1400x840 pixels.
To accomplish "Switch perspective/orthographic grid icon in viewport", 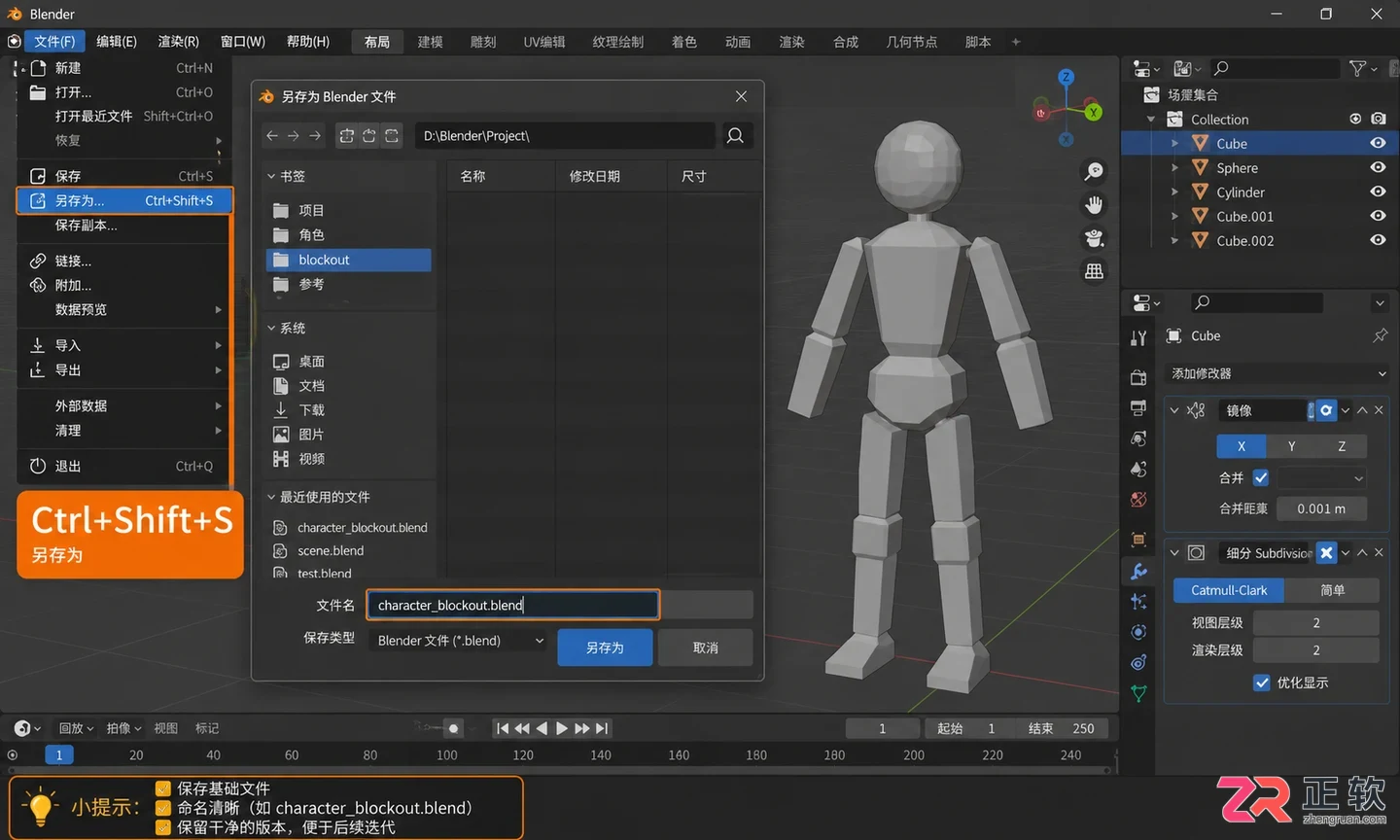I will tap(1095, 271).
